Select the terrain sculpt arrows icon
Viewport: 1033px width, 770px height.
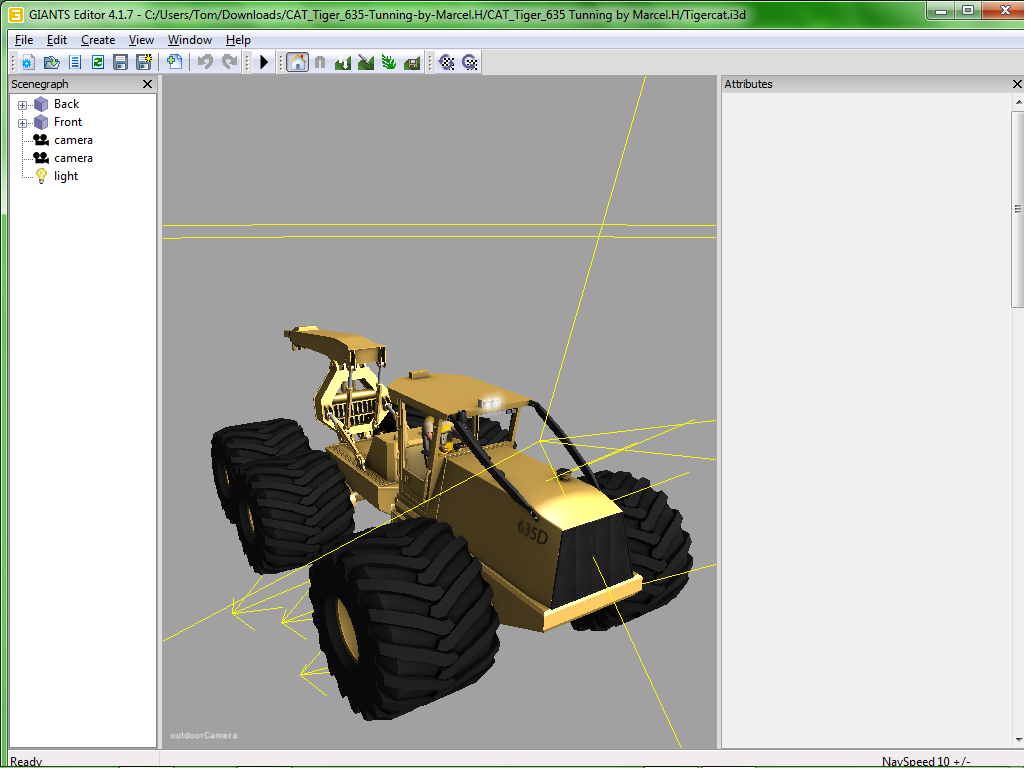[x=343, y=63]
